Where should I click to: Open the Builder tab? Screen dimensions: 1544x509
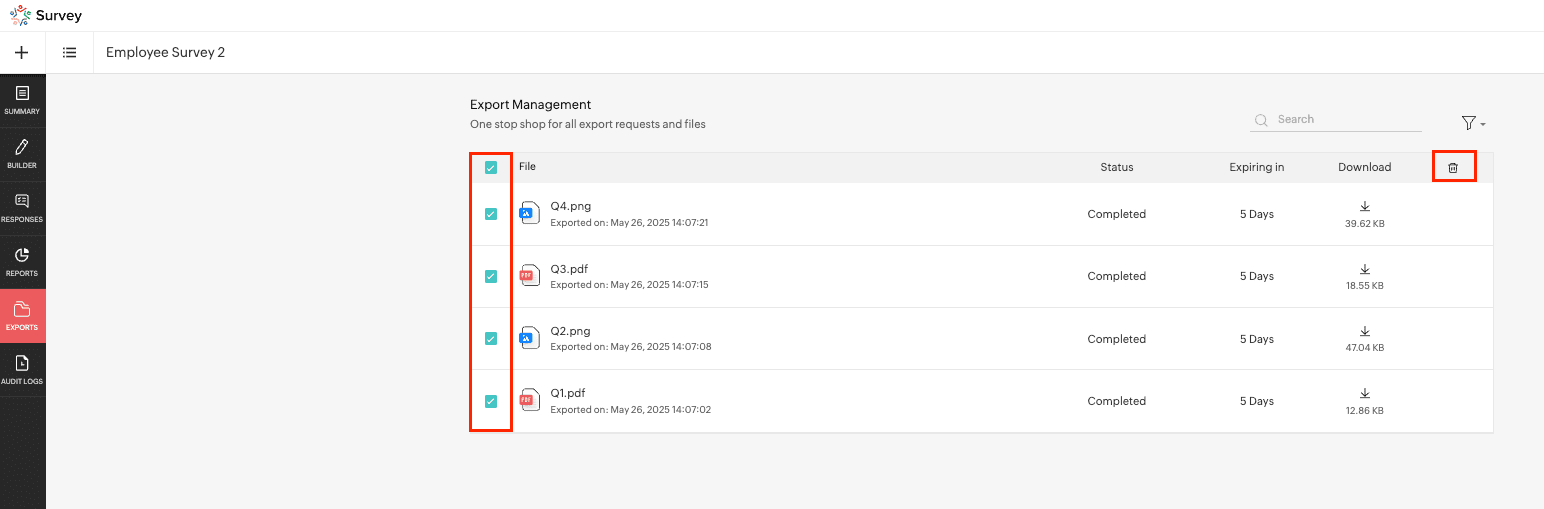coord(22,154)
